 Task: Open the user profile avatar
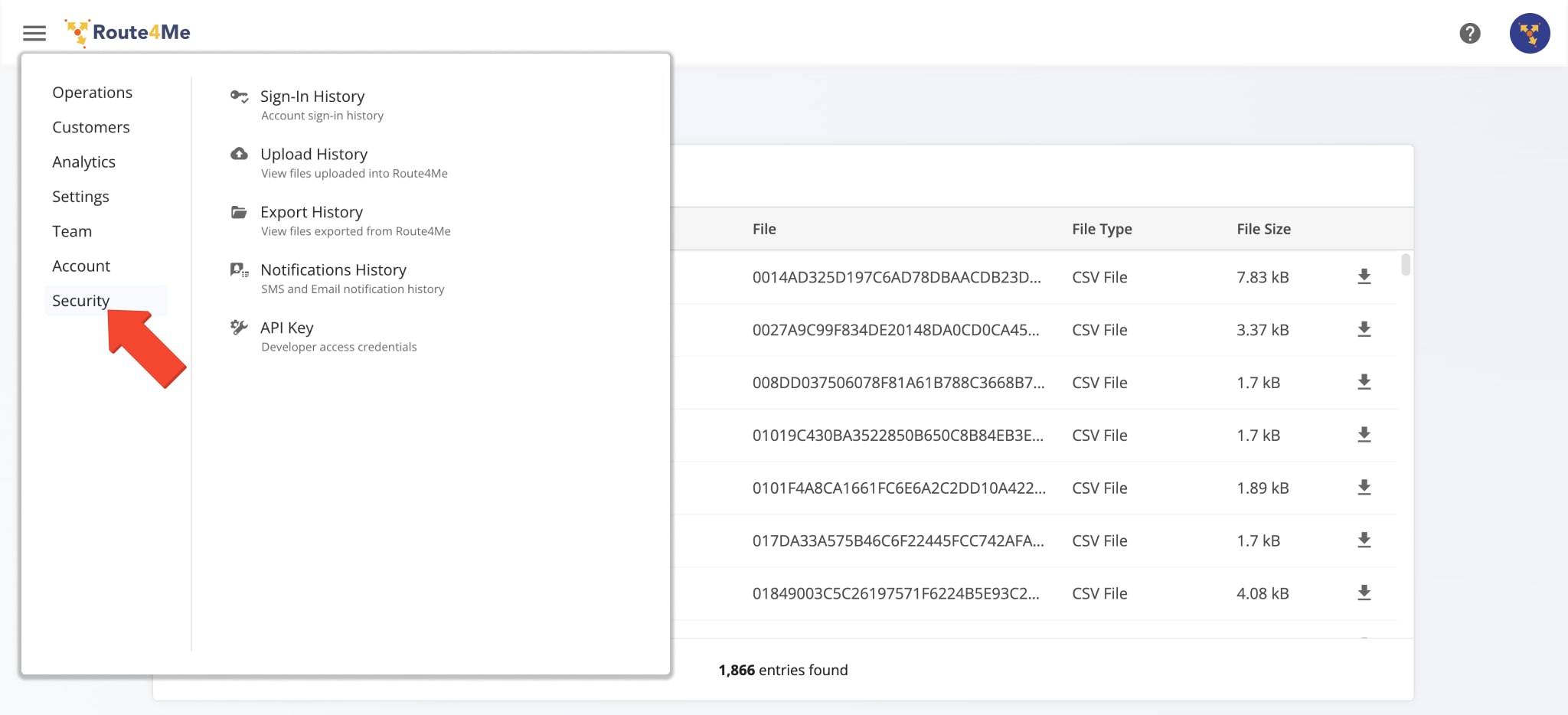(1529, 33)
